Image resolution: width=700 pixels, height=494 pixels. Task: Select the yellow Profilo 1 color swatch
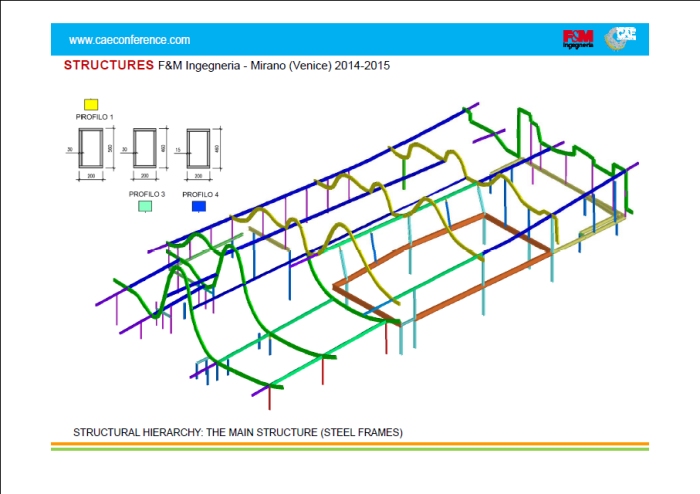tap(91, 104)
